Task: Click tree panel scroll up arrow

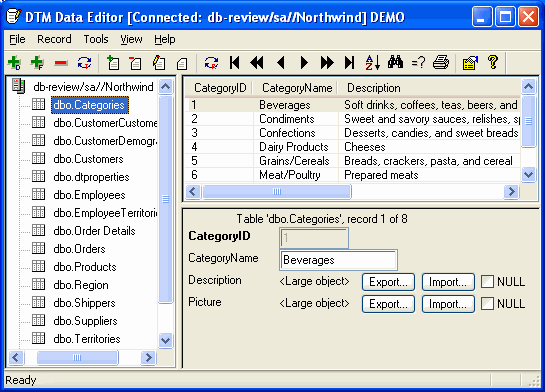Action: point(165,86)
